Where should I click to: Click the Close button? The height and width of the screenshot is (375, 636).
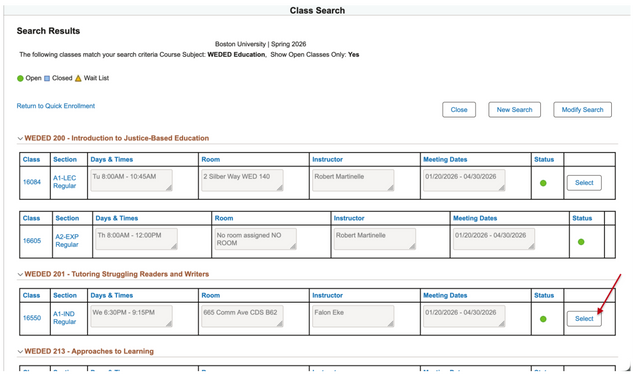459,109
